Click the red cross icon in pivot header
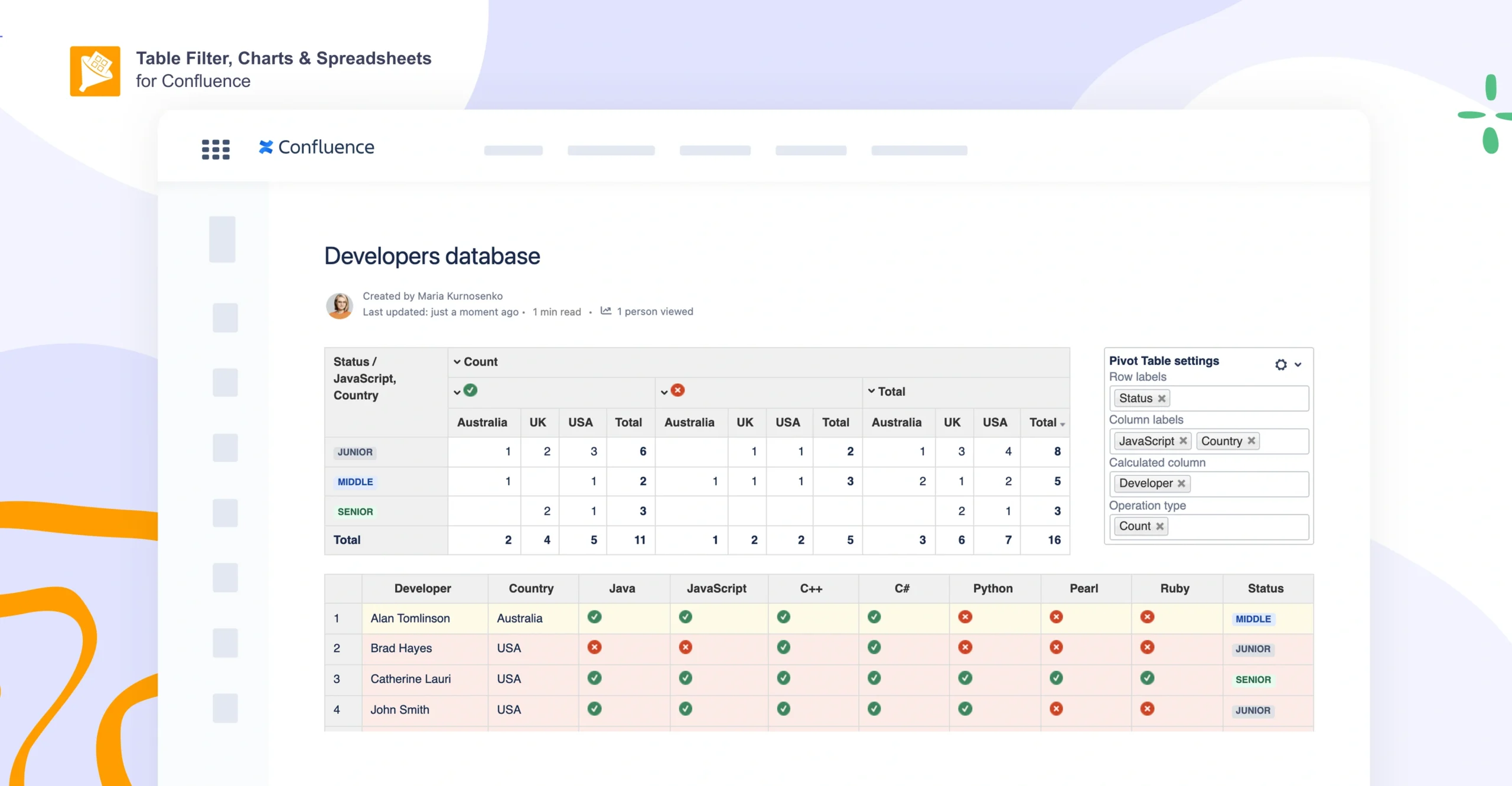Image resolution: width=1512 pixels, height=786 pixels. point(679,390)
